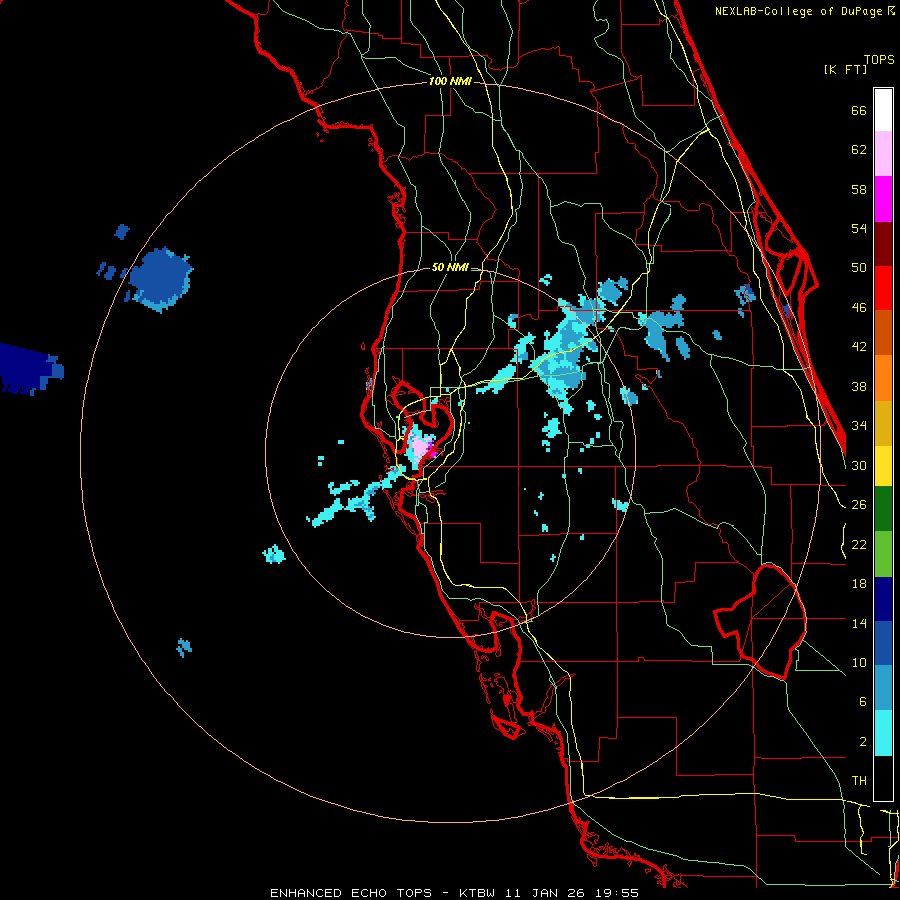Click the 100 NMI range ring label
Viewport: 900px width, 900px height.
(x=450, y=81)
